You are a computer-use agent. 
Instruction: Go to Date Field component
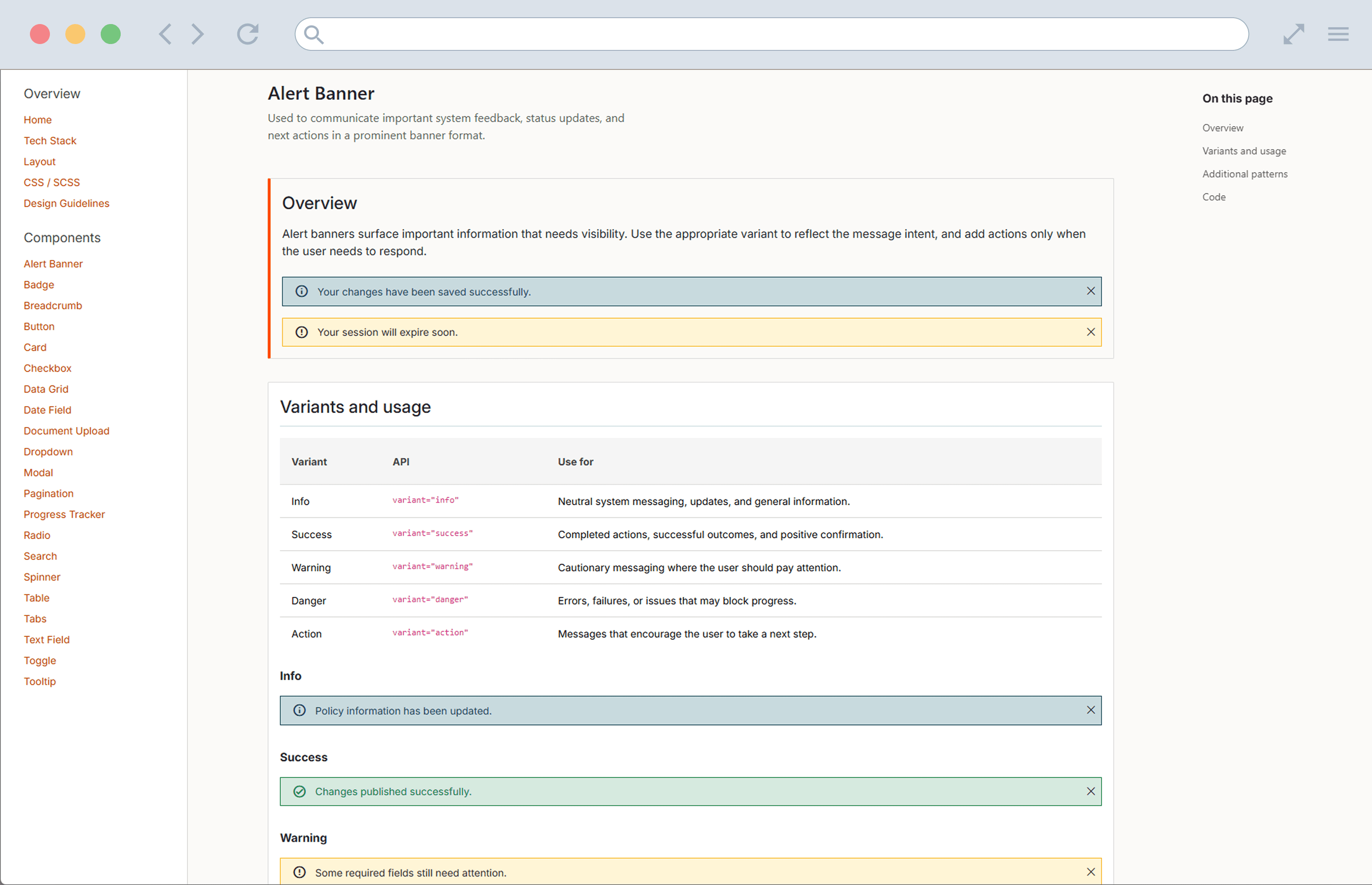(x=48, y=410)
